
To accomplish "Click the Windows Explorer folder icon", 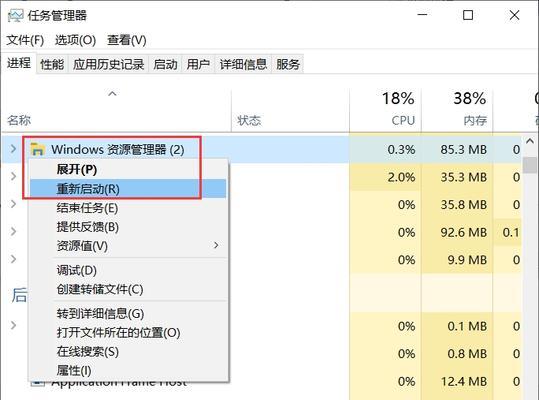I will point(37,149).
